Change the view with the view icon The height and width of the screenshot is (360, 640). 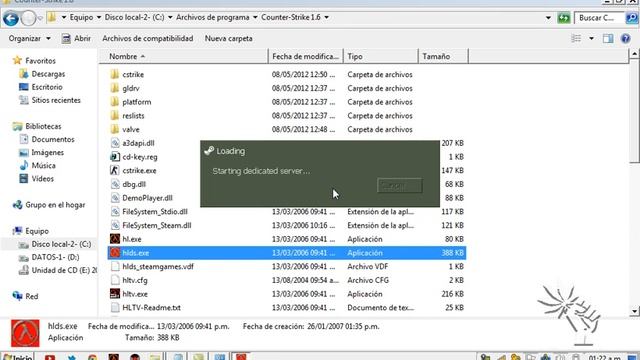576,38
